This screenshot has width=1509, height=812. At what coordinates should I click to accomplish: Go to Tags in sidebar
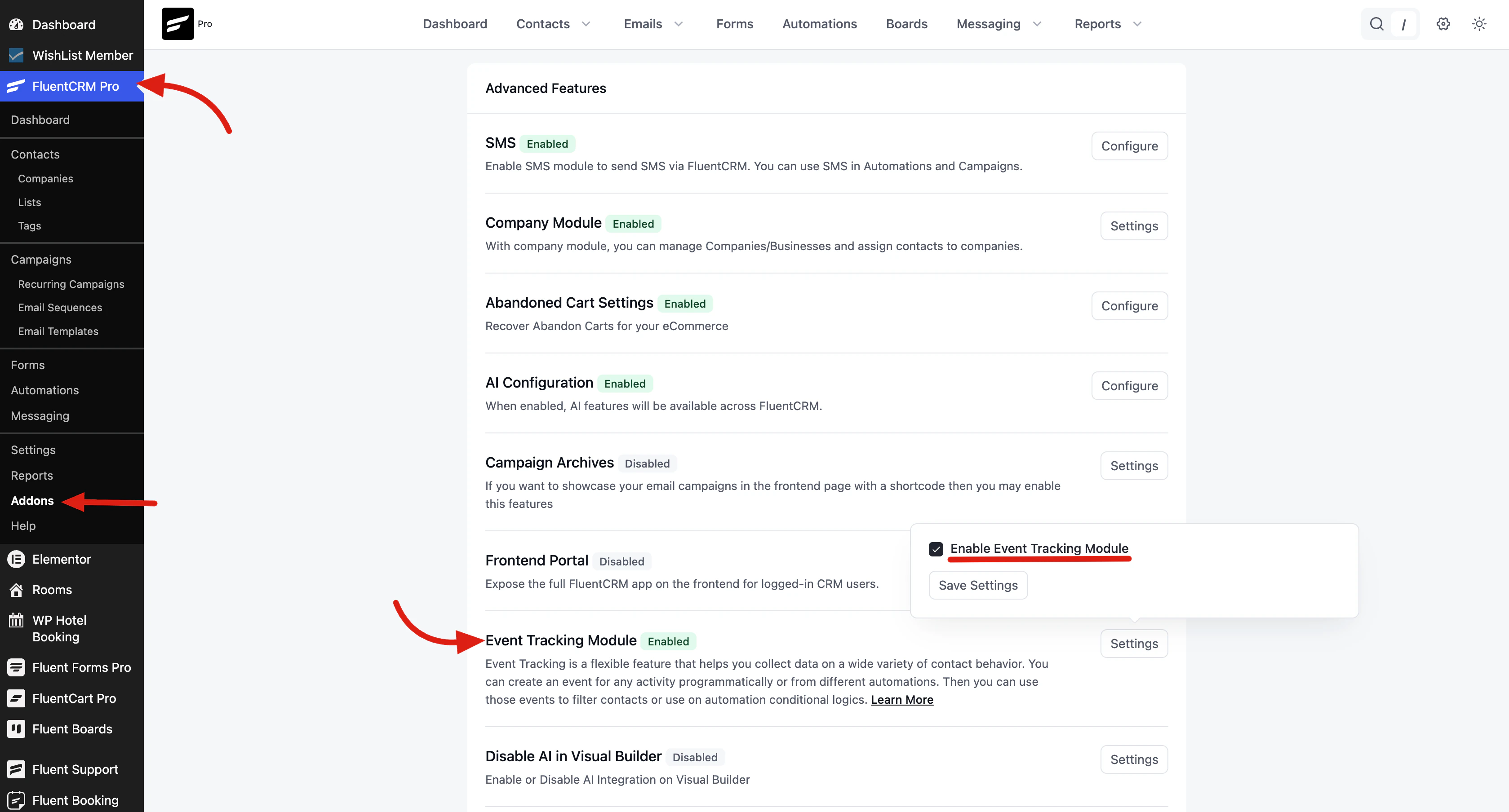click(29, 225)
